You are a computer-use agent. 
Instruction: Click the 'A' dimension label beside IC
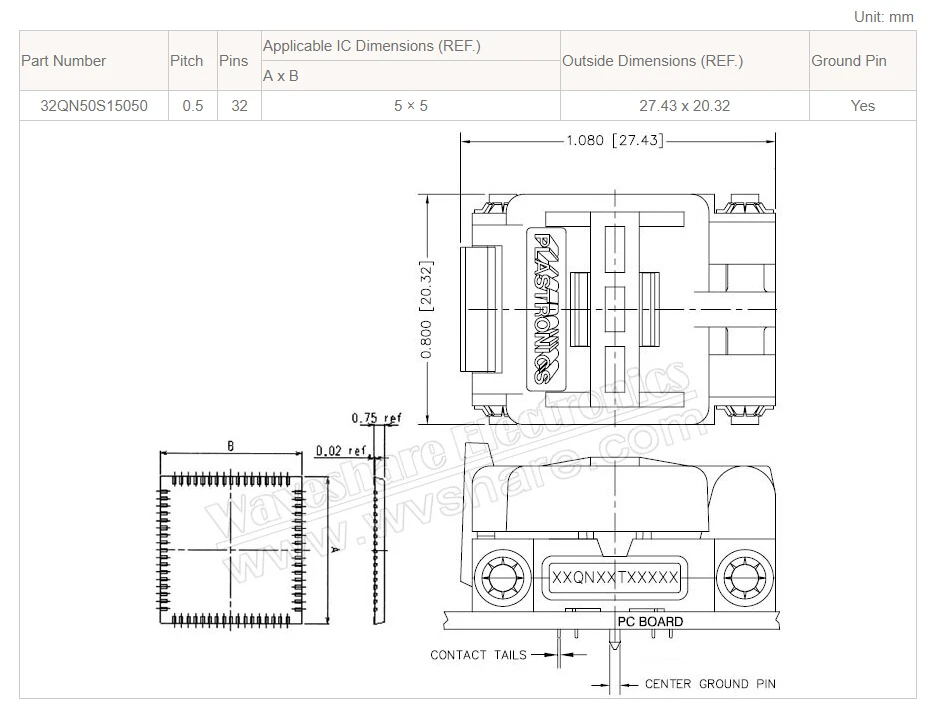335,550
